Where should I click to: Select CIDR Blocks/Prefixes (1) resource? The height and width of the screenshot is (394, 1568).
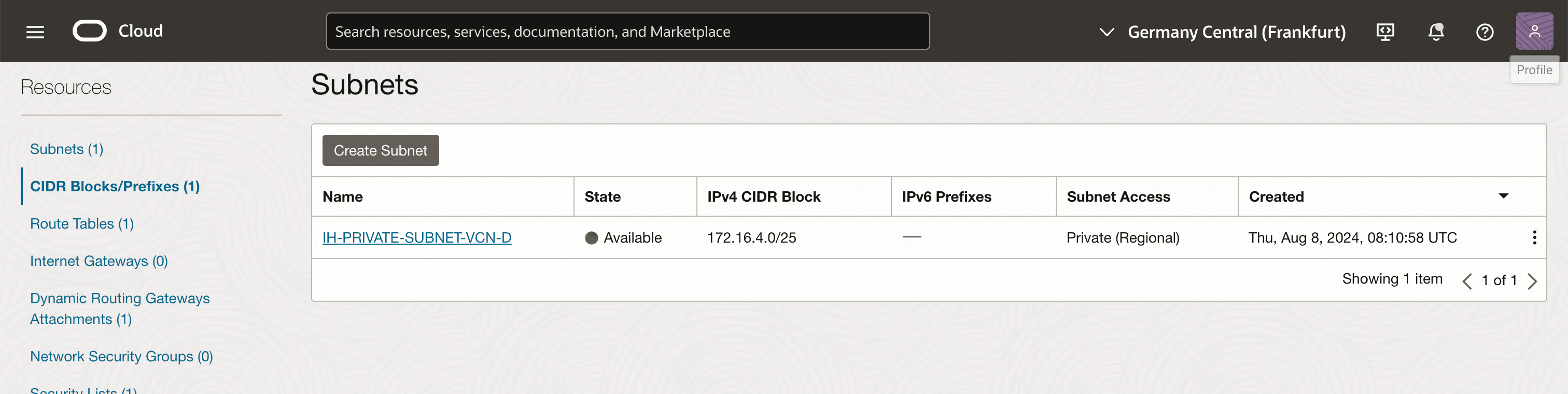115,186
